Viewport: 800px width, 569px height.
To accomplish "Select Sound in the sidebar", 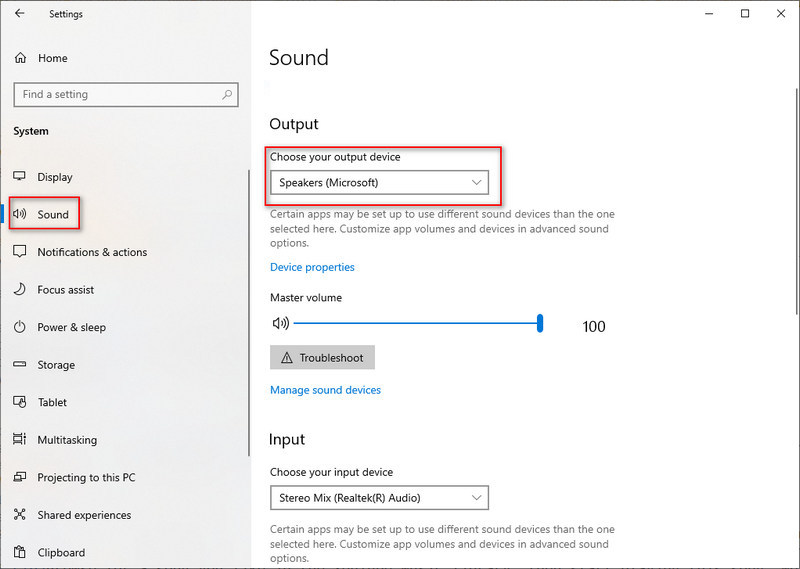I will tap(53, 214).
